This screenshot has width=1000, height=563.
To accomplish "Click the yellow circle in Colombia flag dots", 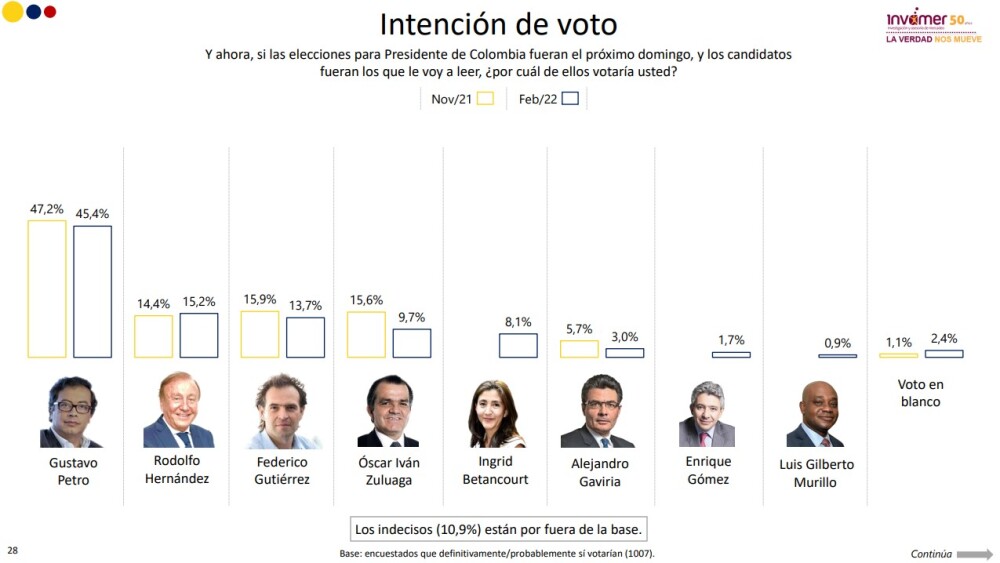I will pos(12,11).
